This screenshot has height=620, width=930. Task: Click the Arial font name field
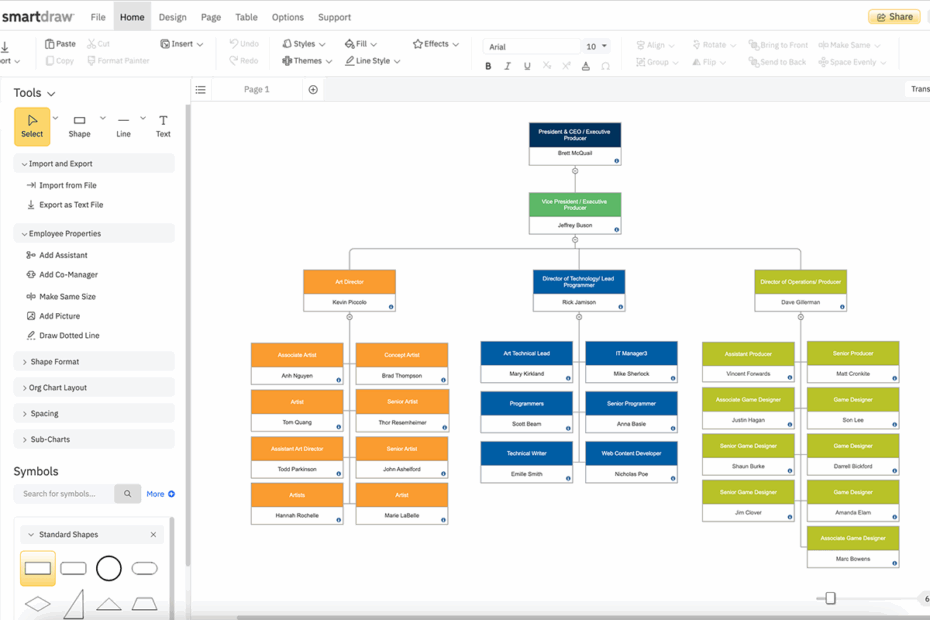click(x=531, y=46)
